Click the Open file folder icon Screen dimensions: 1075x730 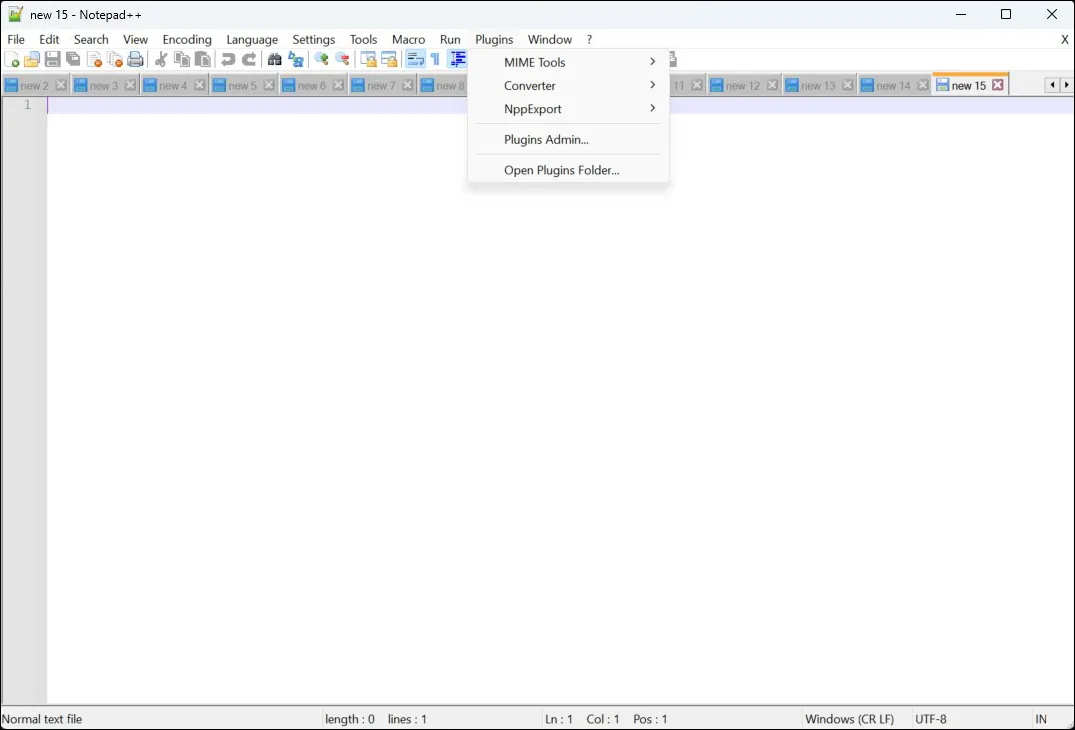32,60
